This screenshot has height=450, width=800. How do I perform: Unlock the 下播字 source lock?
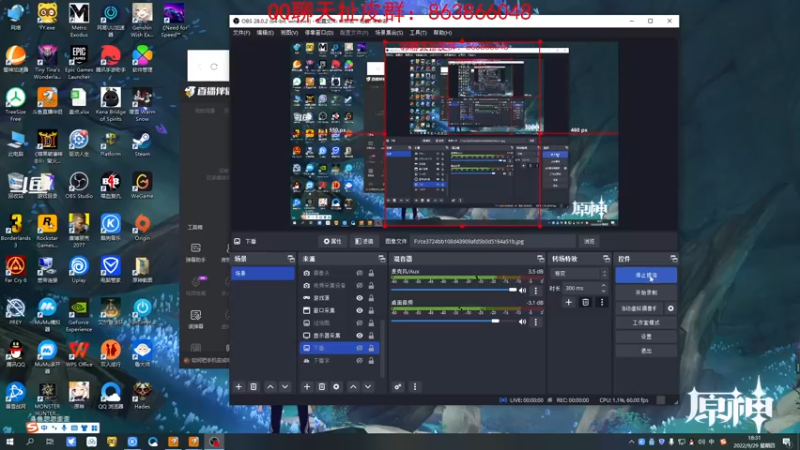(371, 360)
